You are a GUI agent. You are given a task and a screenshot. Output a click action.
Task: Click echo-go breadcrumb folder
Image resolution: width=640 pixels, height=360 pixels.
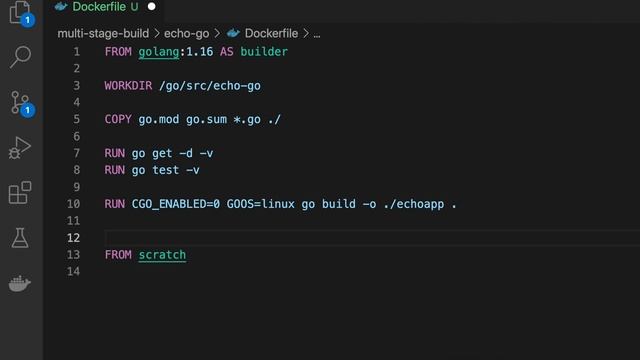point(186,33)
